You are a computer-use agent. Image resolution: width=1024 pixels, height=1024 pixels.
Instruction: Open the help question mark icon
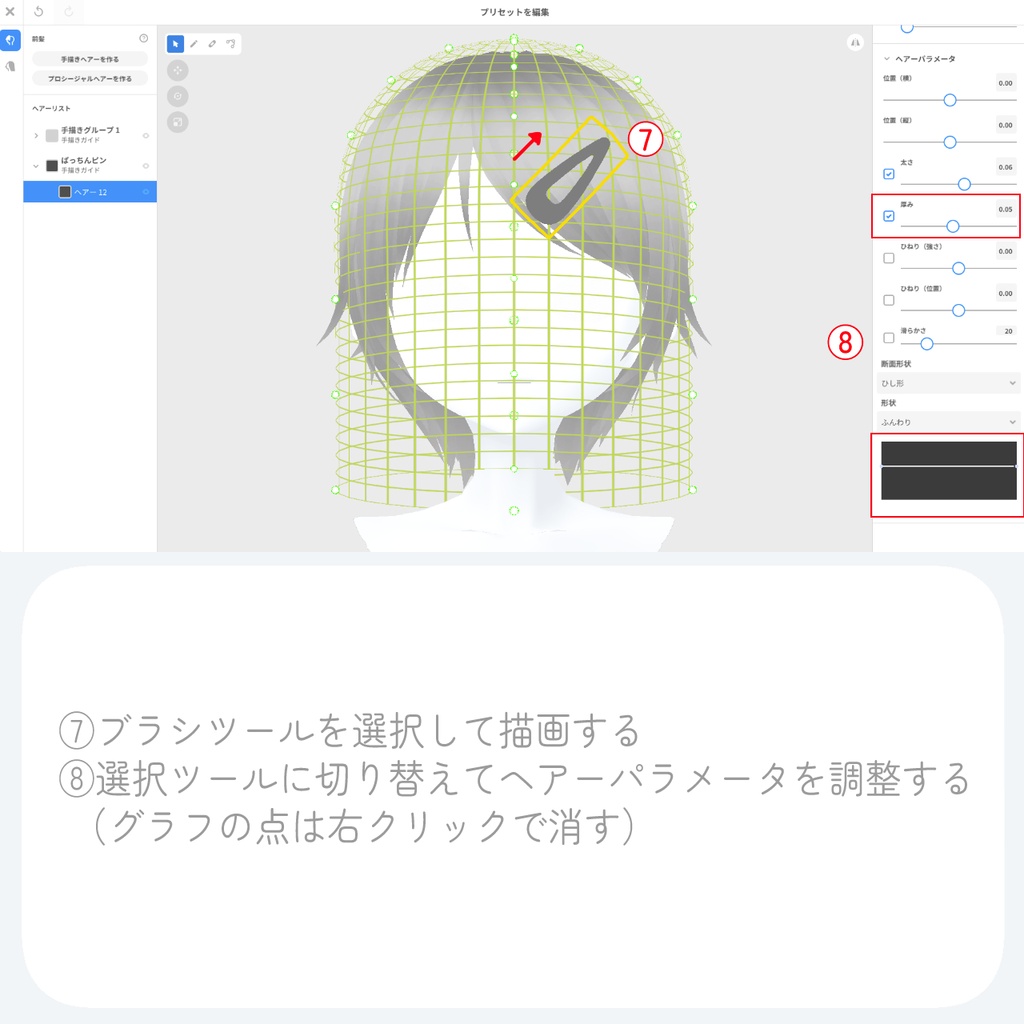coord(144,39)
